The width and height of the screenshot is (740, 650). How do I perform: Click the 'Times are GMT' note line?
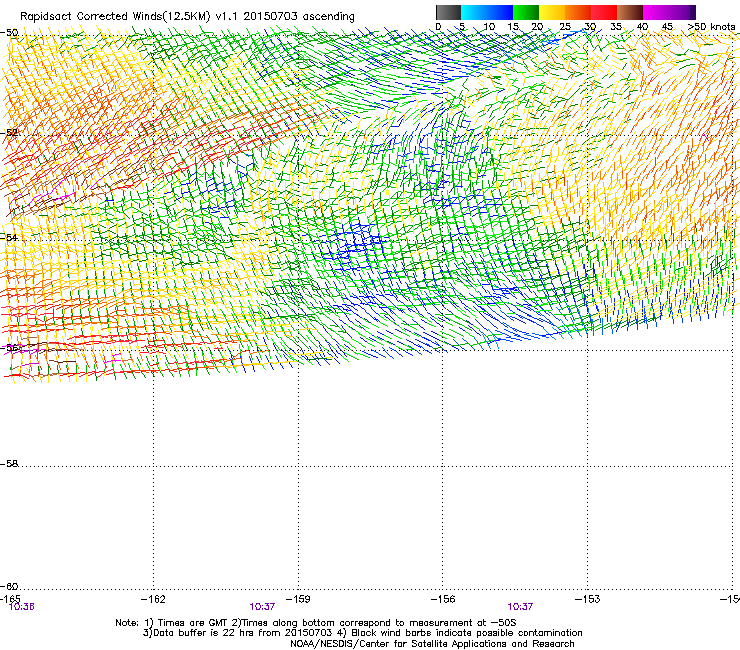pos(316,623)
